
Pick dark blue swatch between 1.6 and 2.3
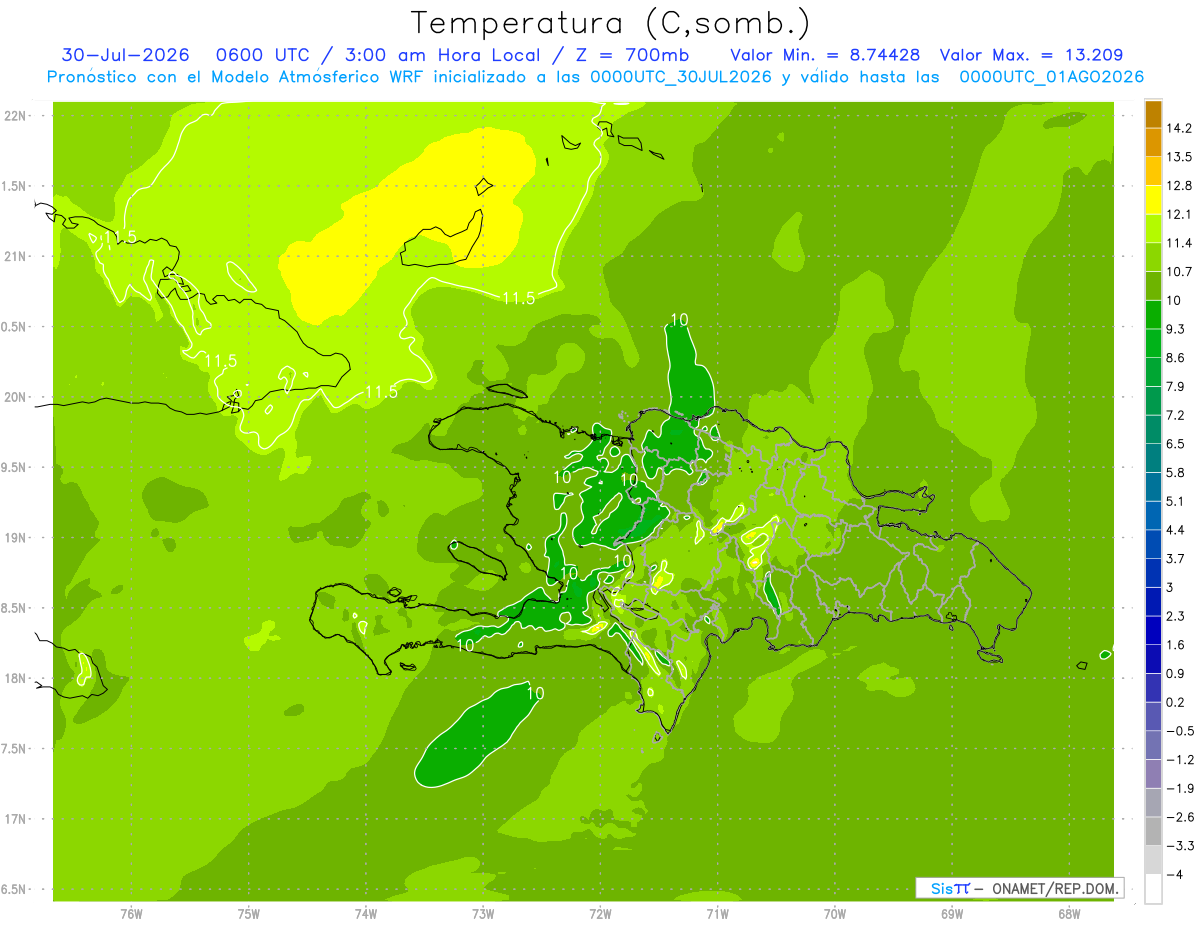tap(1153, 631)
